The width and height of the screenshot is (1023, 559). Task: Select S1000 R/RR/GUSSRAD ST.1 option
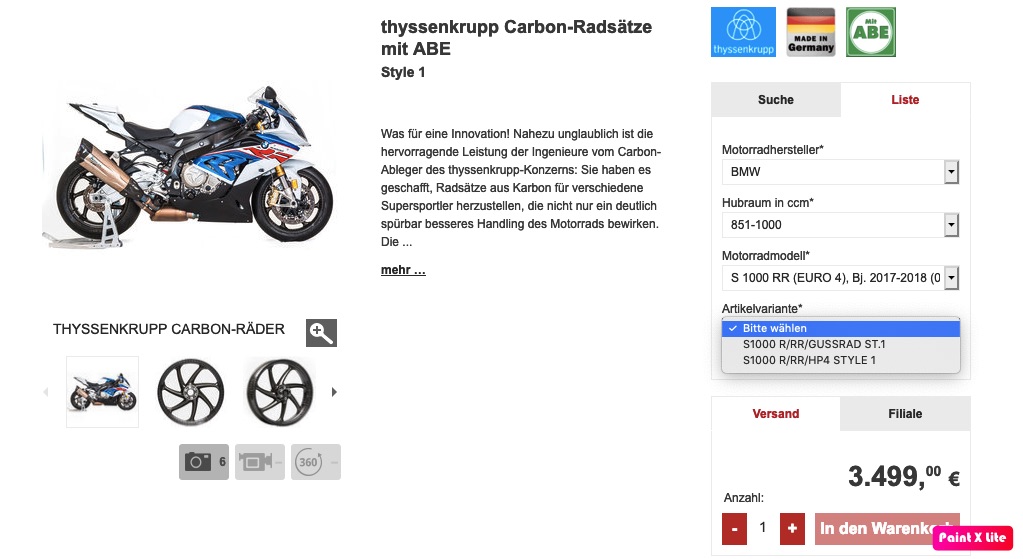click(x=840, y=344)
